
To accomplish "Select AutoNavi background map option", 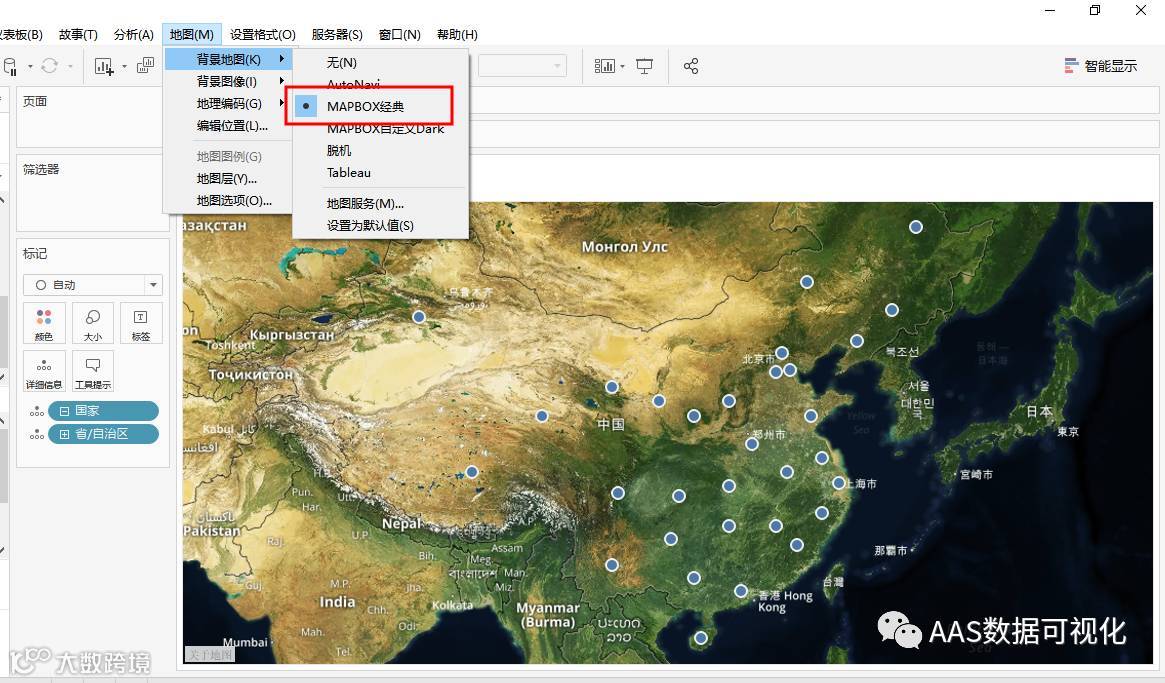I will pos(380,84).
